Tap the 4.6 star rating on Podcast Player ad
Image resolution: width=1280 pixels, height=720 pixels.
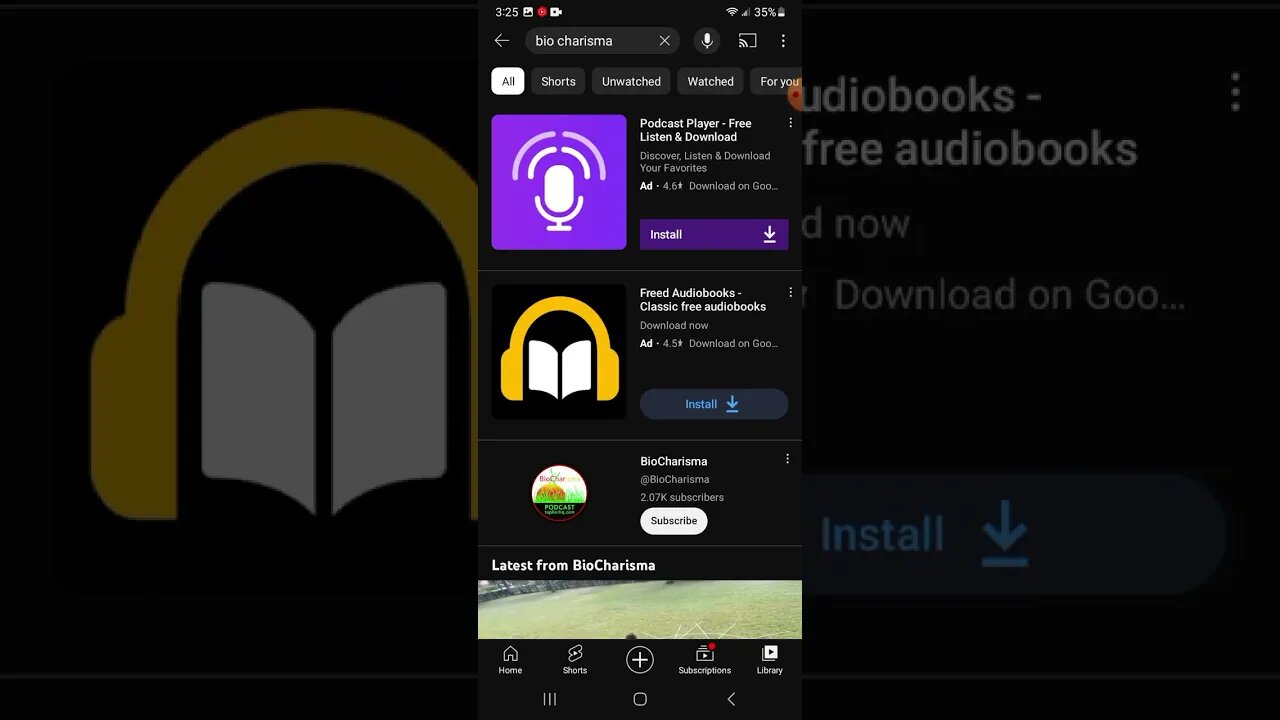(672, 186)
